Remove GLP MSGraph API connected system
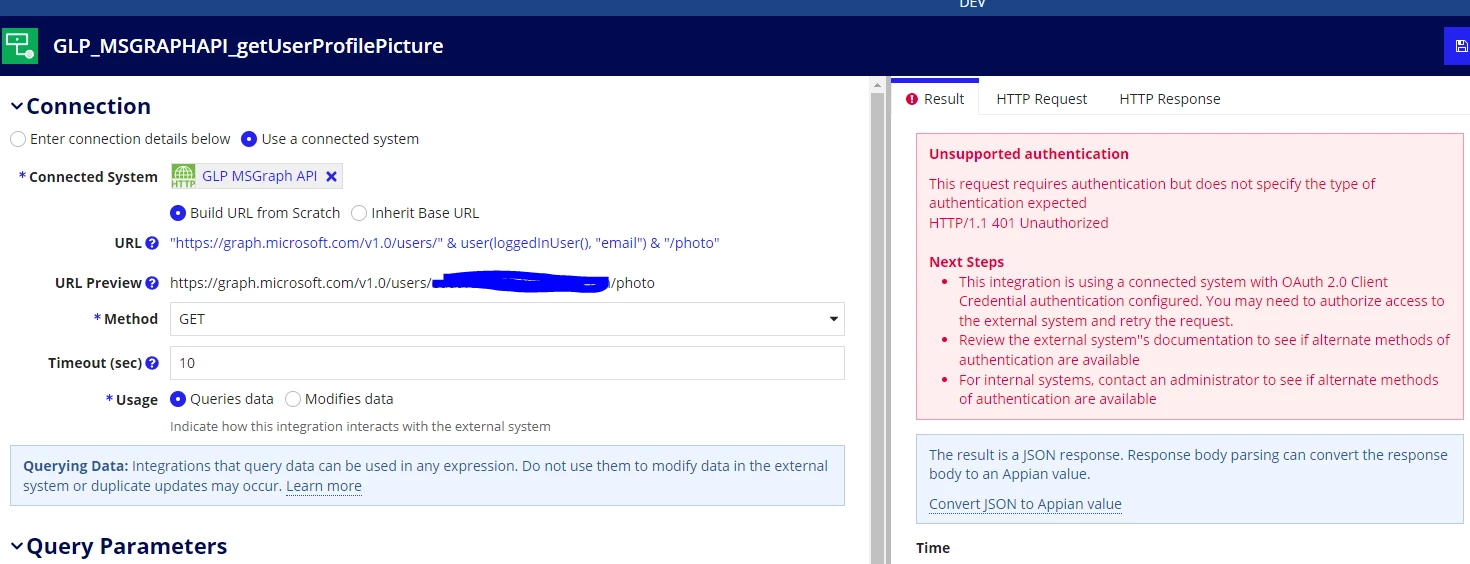Image resolution: width=1470 pixels, height=564 pixels. pyautogui.click(x=332, y=177)
